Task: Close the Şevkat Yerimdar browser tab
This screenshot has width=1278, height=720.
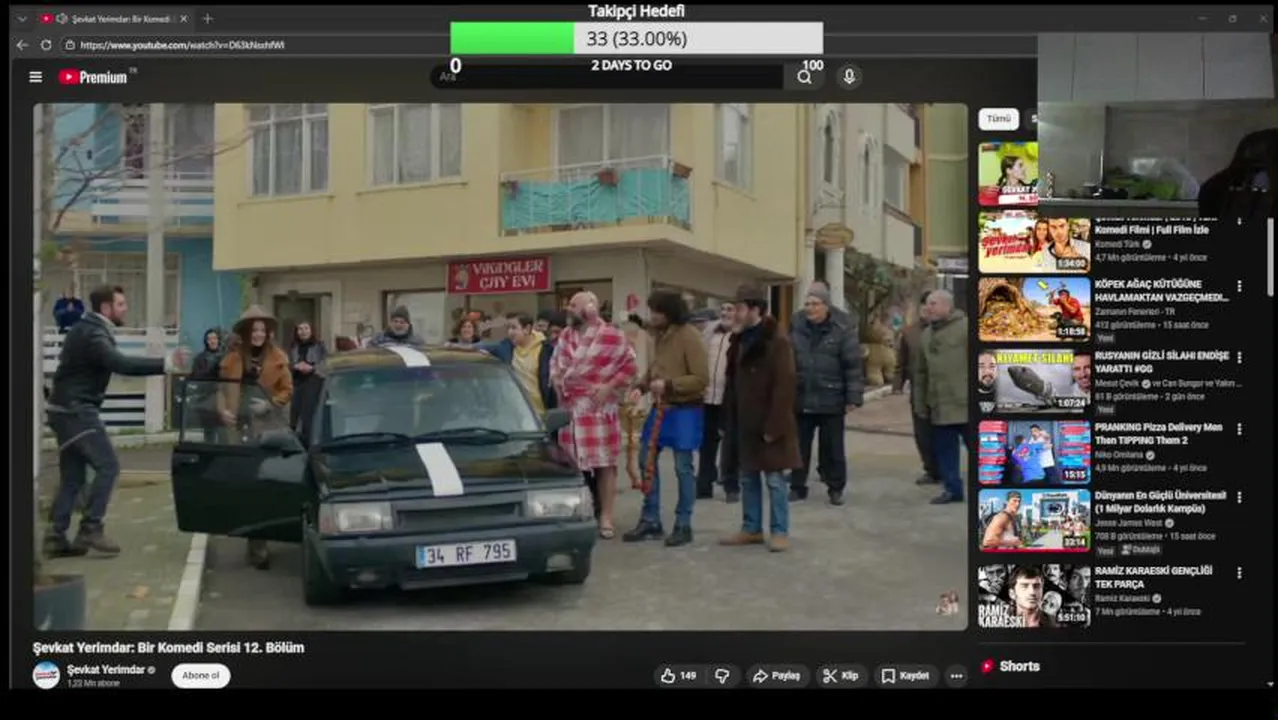Action: (183, 19)
